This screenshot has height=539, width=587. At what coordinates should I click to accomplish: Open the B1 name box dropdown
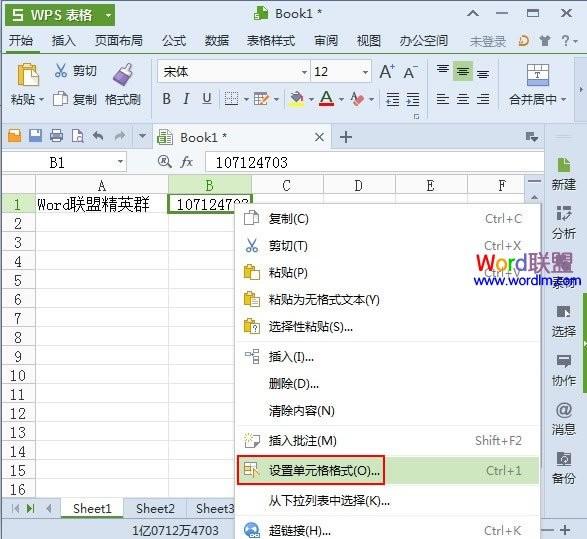tap(120, 162)
